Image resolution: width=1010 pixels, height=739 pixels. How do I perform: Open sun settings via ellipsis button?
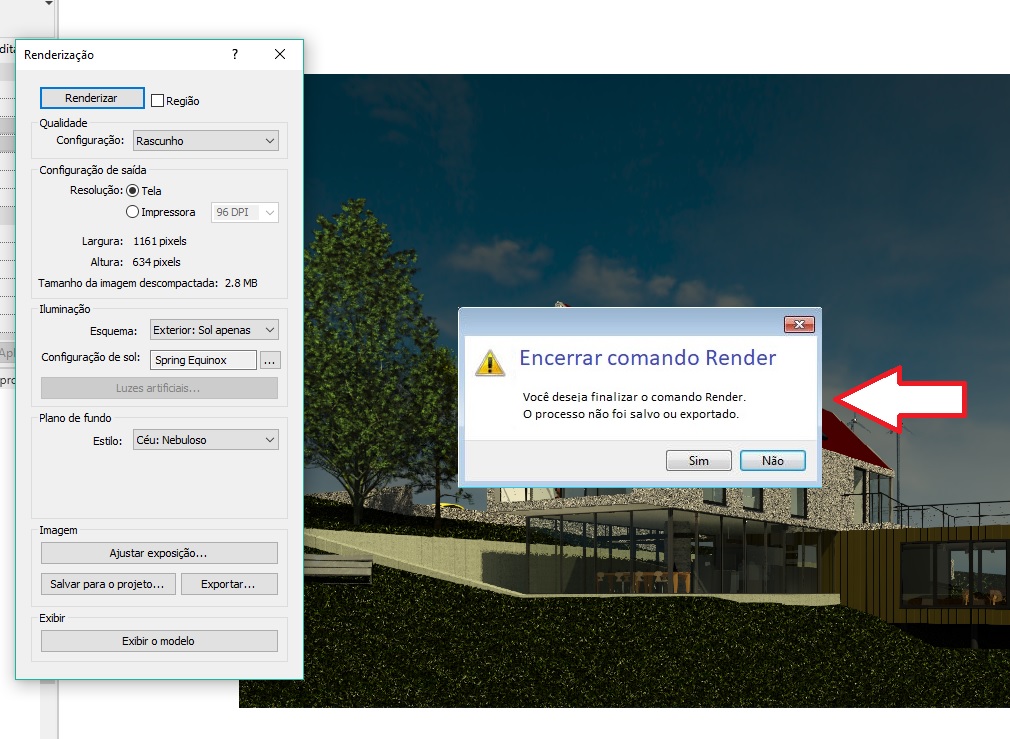269,360
